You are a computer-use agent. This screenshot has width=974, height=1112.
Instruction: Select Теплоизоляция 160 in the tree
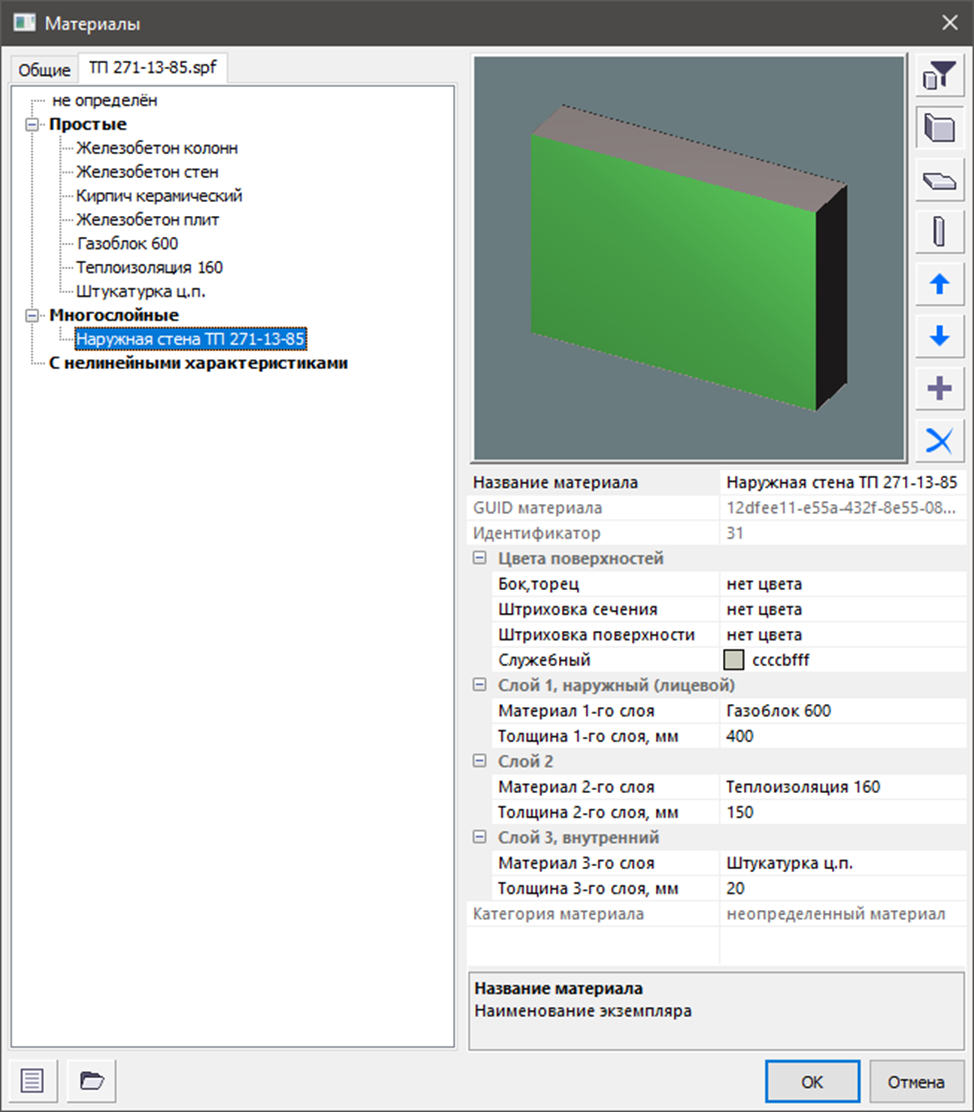coord(149,267)
